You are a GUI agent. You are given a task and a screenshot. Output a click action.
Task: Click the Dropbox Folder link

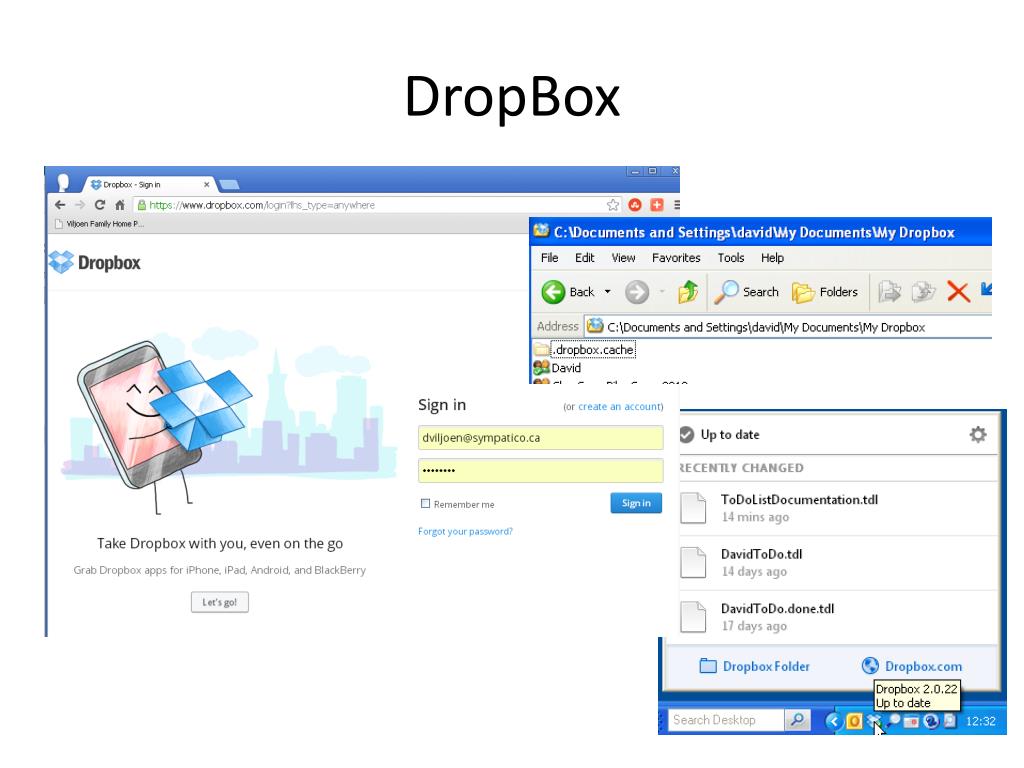pyautogui.click(x=754, y=666)
